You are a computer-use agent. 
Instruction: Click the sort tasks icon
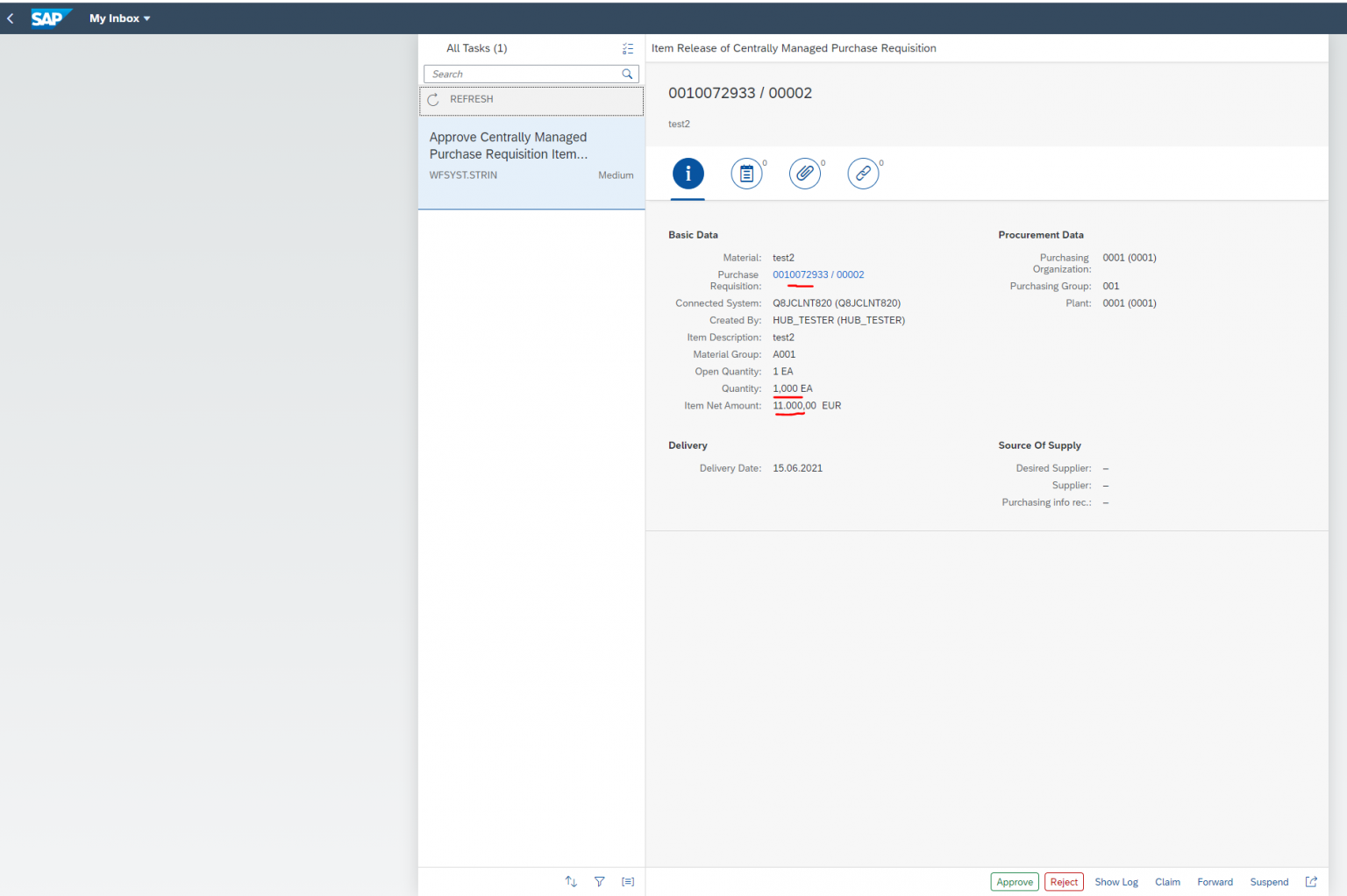tap(571, 881)
